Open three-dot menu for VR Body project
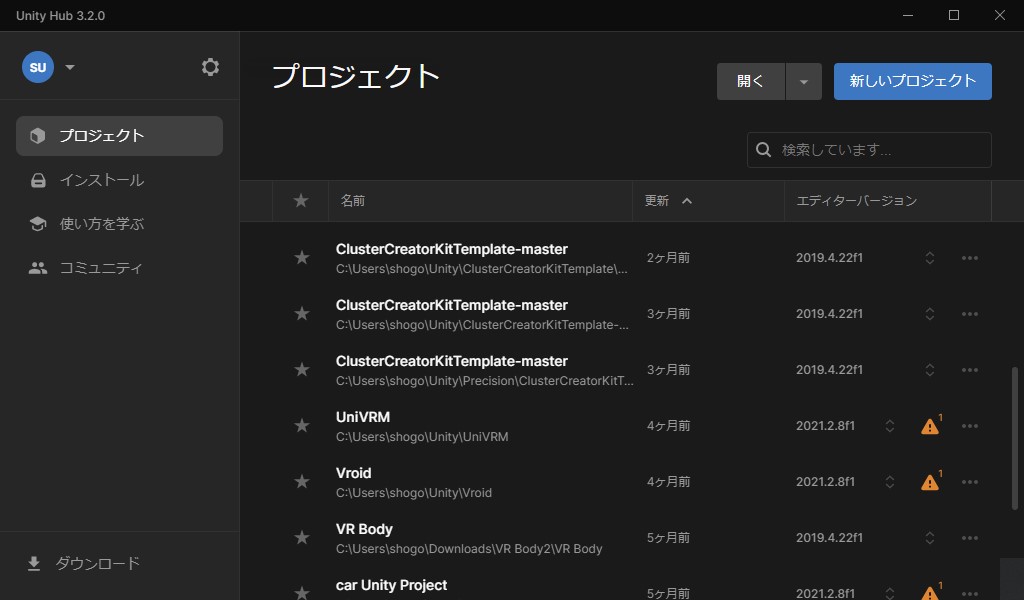1024x600 pixels. [969, 538]
